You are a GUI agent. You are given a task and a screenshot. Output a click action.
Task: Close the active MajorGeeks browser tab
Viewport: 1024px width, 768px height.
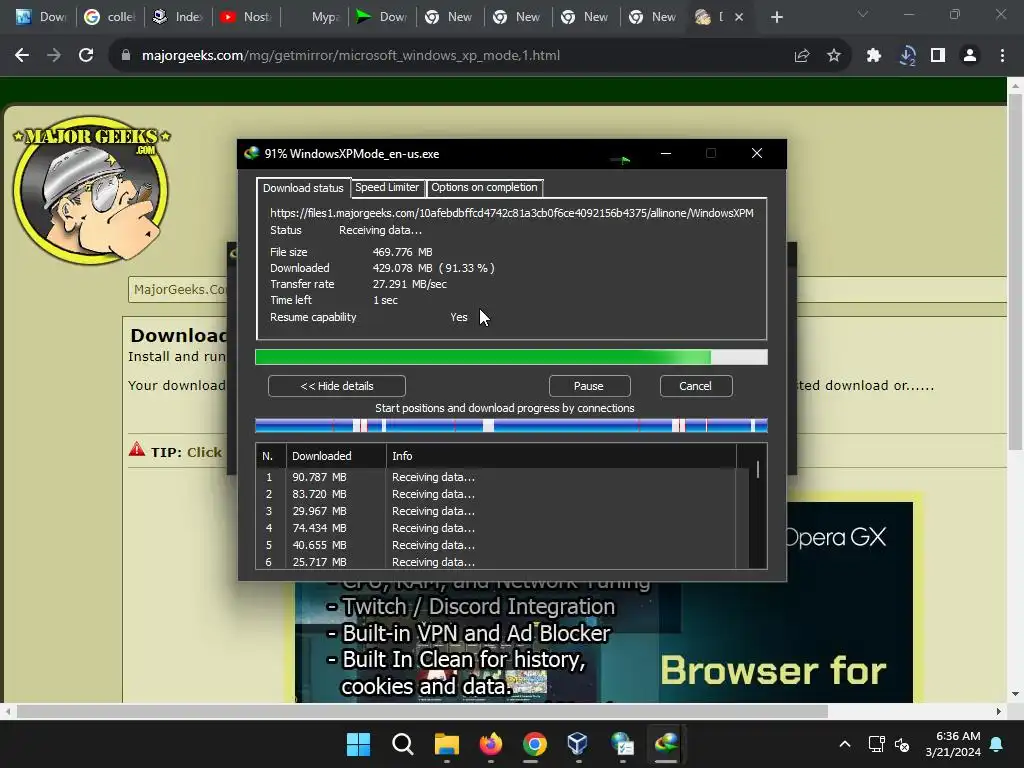coord(739,17)
